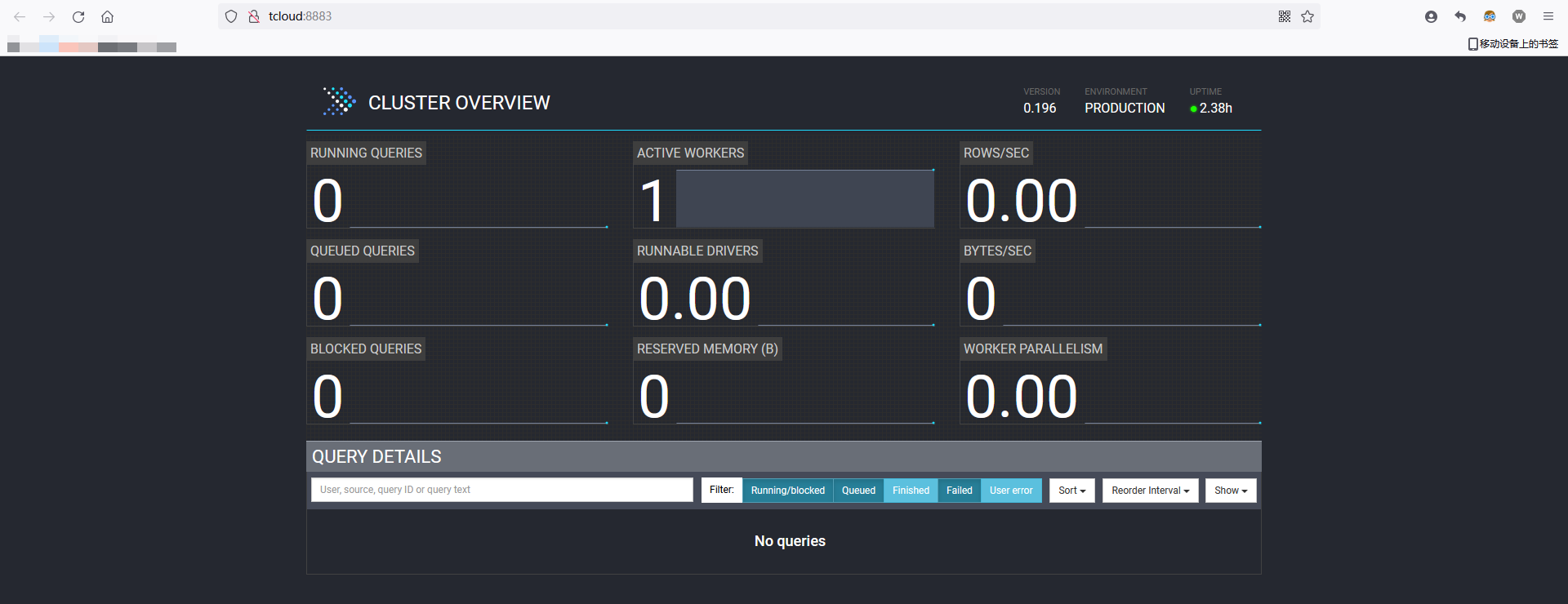
Task: Click the browser back arrow
Action: pos(20,16)
